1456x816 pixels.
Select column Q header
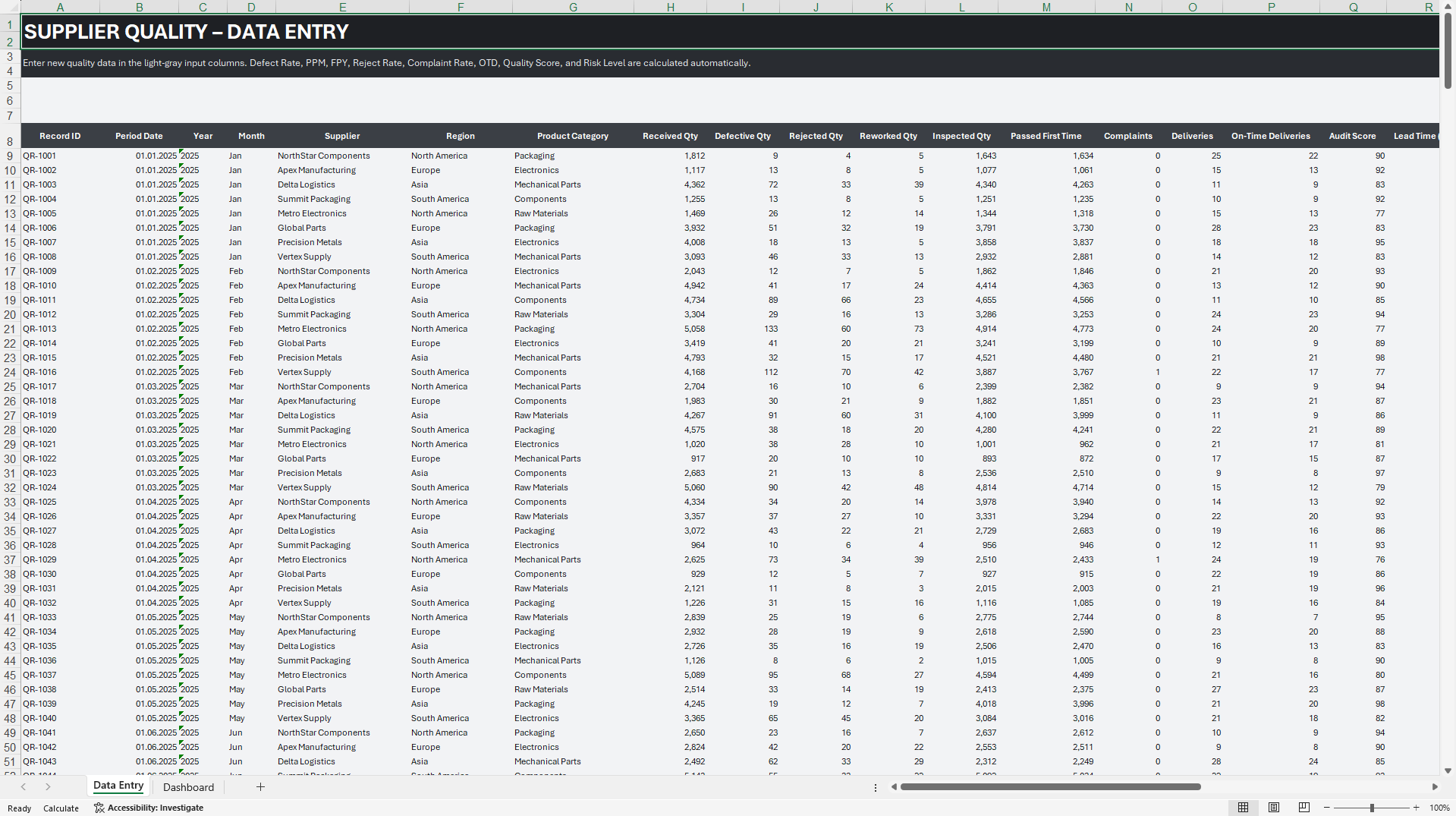point(1353,7)
